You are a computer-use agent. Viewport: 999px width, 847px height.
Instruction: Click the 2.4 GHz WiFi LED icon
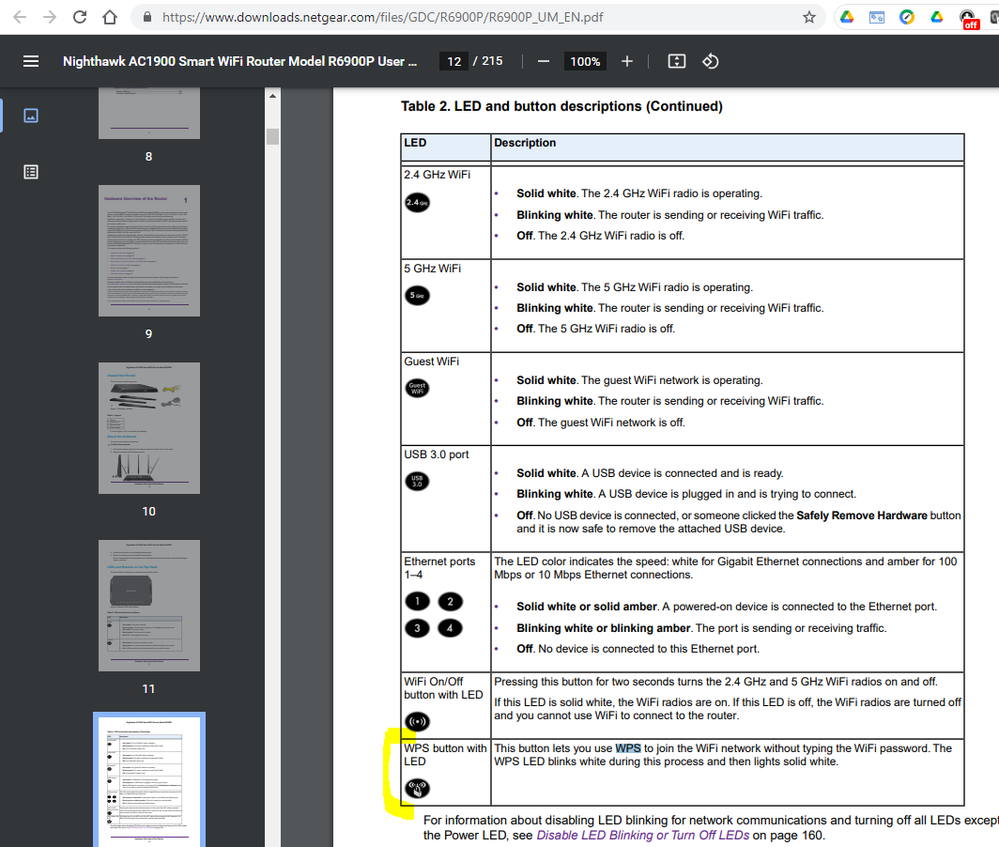tap(417, 203)
